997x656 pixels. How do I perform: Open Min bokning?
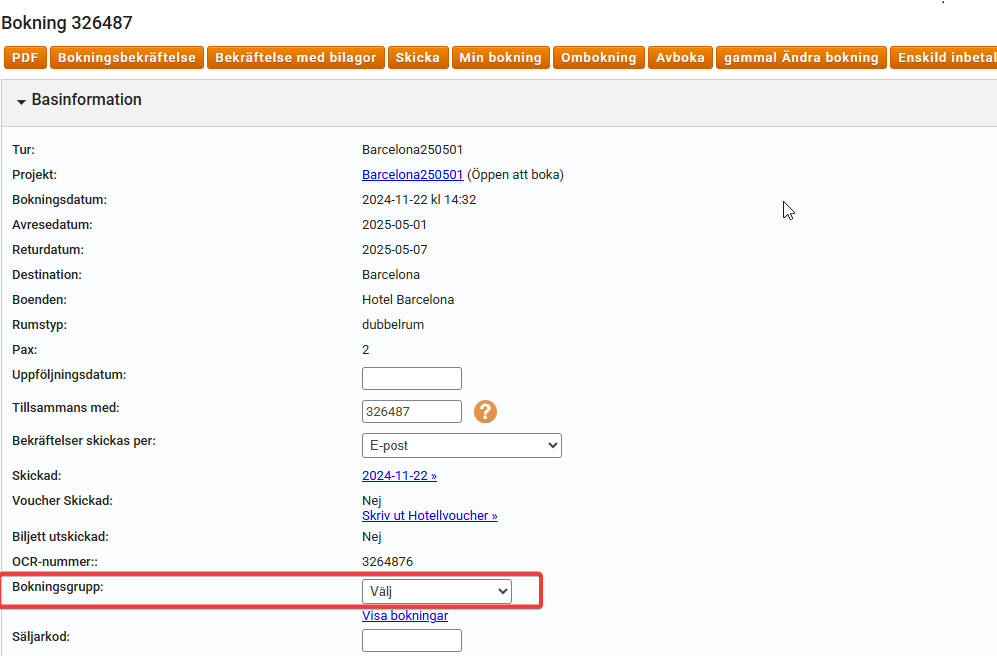tap(500, 58)
